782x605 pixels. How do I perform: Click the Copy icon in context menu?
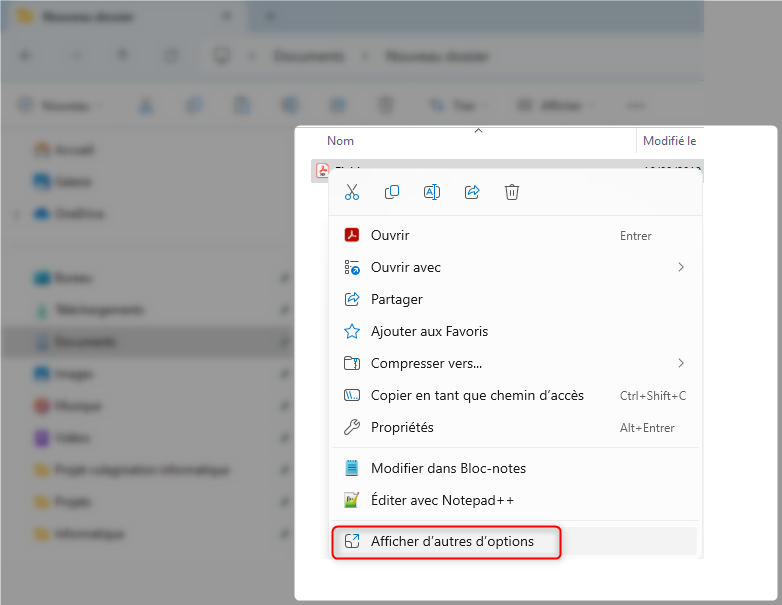tap(392, 192)
